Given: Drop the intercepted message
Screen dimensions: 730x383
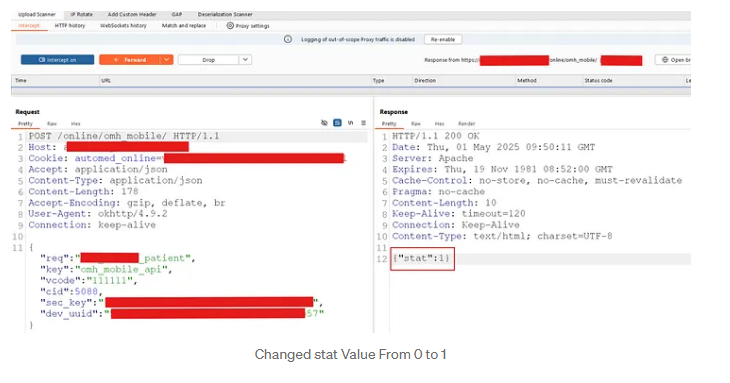Looking at the screenshot, I should pyautogui.click(x=209, y=60).
